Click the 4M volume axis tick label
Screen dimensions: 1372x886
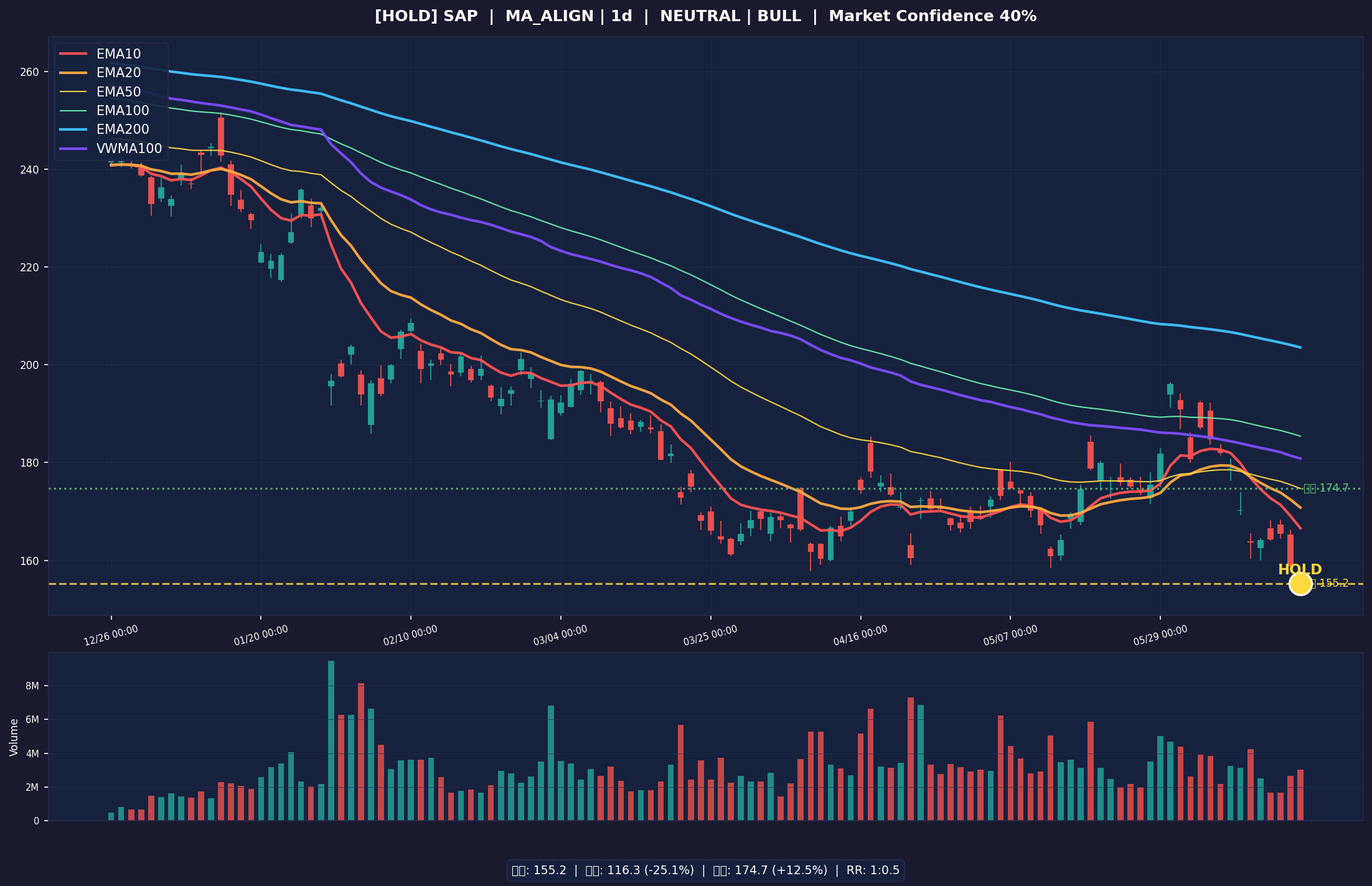33,753
